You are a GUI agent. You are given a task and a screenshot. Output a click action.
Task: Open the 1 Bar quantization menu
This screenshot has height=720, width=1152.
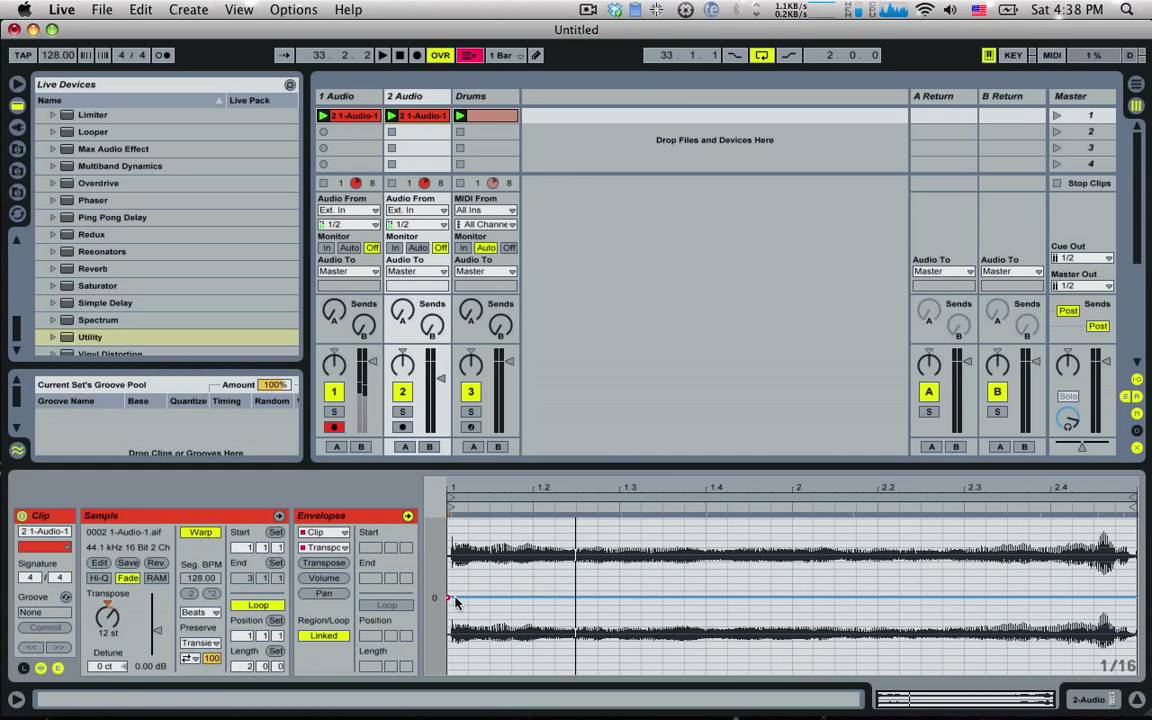pyautogui.click(x=505, y=55)
